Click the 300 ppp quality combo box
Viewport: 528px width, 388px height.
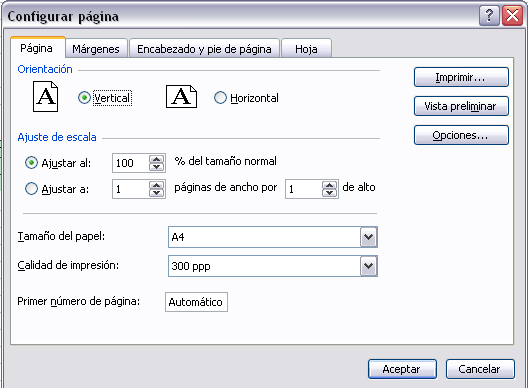tap(273, 266)
